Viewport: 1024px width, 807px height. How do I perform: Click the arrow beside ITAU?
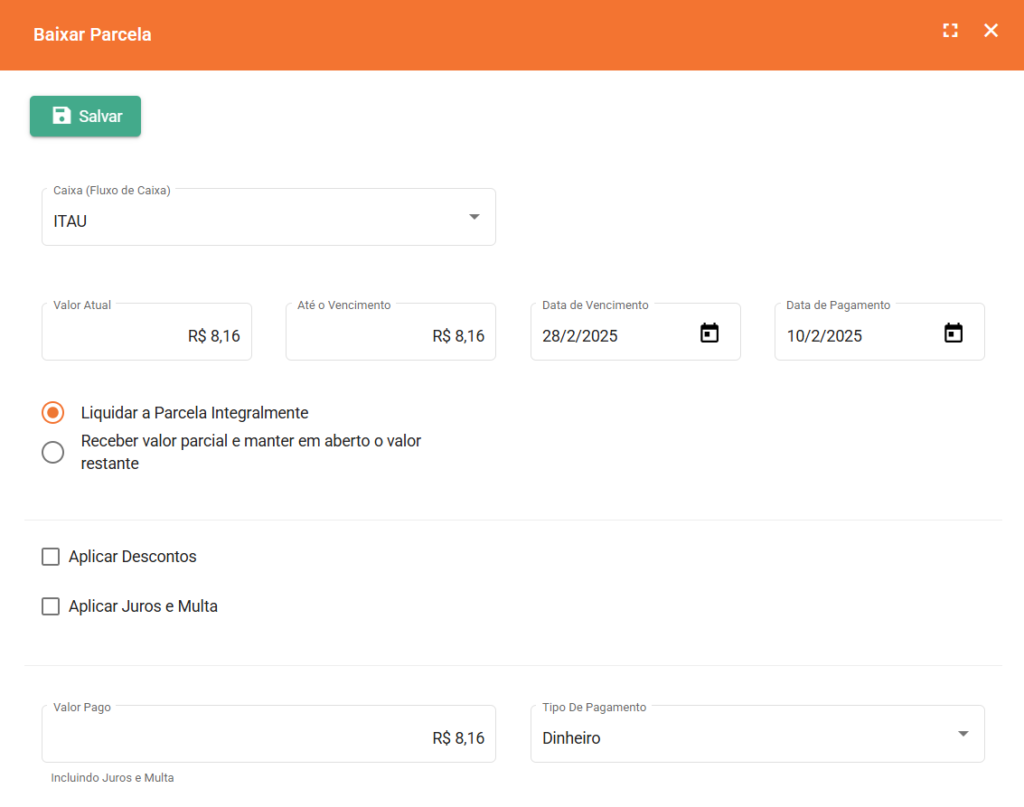click(474, 218)
